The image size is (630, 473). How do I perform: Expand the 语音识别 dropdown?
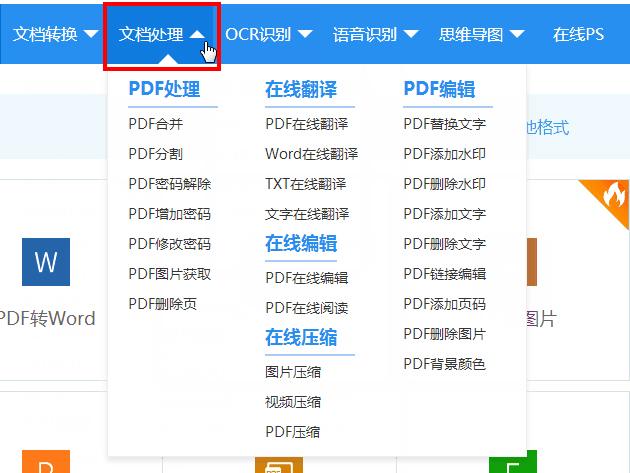click(x=375, y=34)
